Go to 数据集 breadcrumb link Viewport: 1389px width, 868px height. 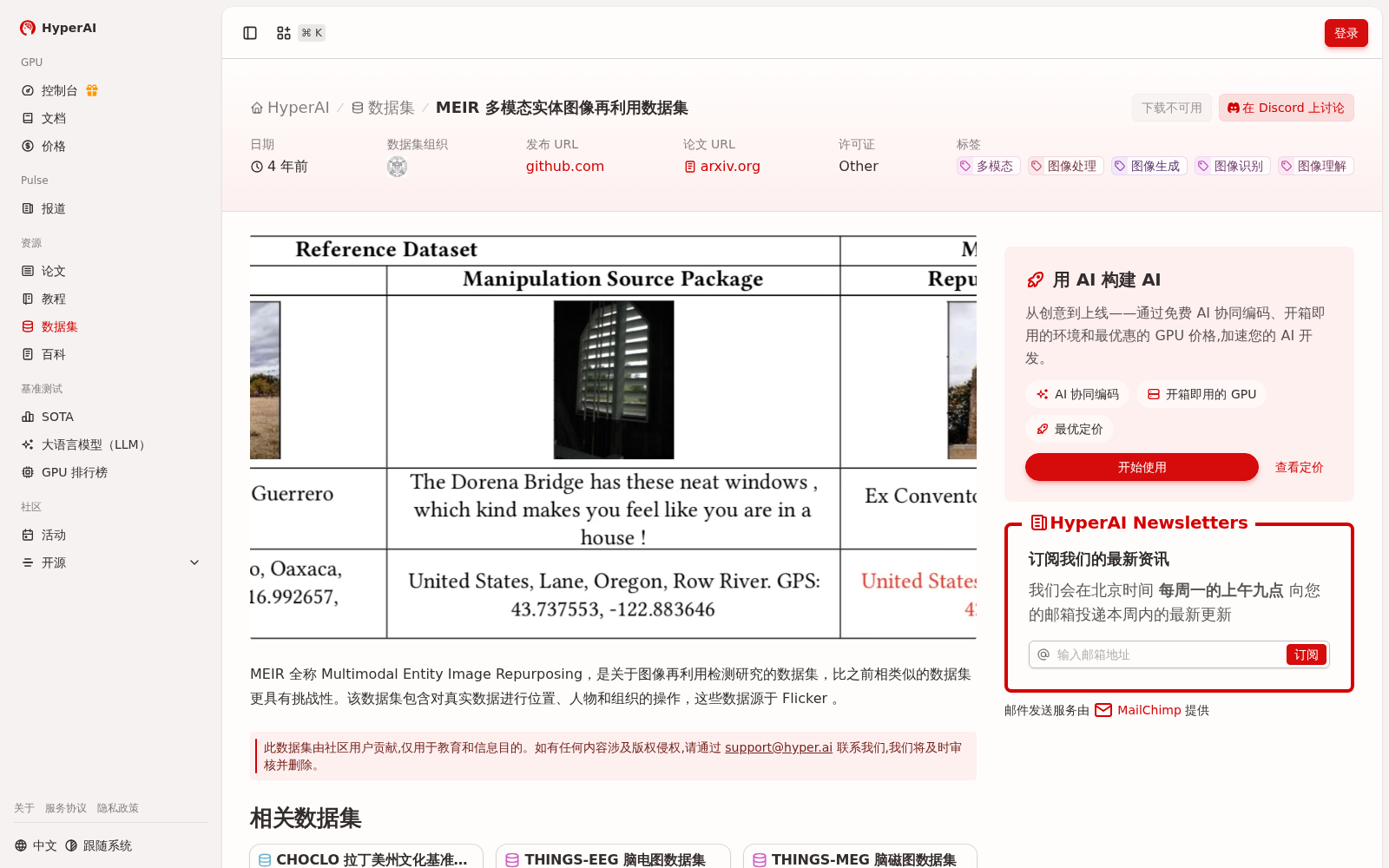383,108
